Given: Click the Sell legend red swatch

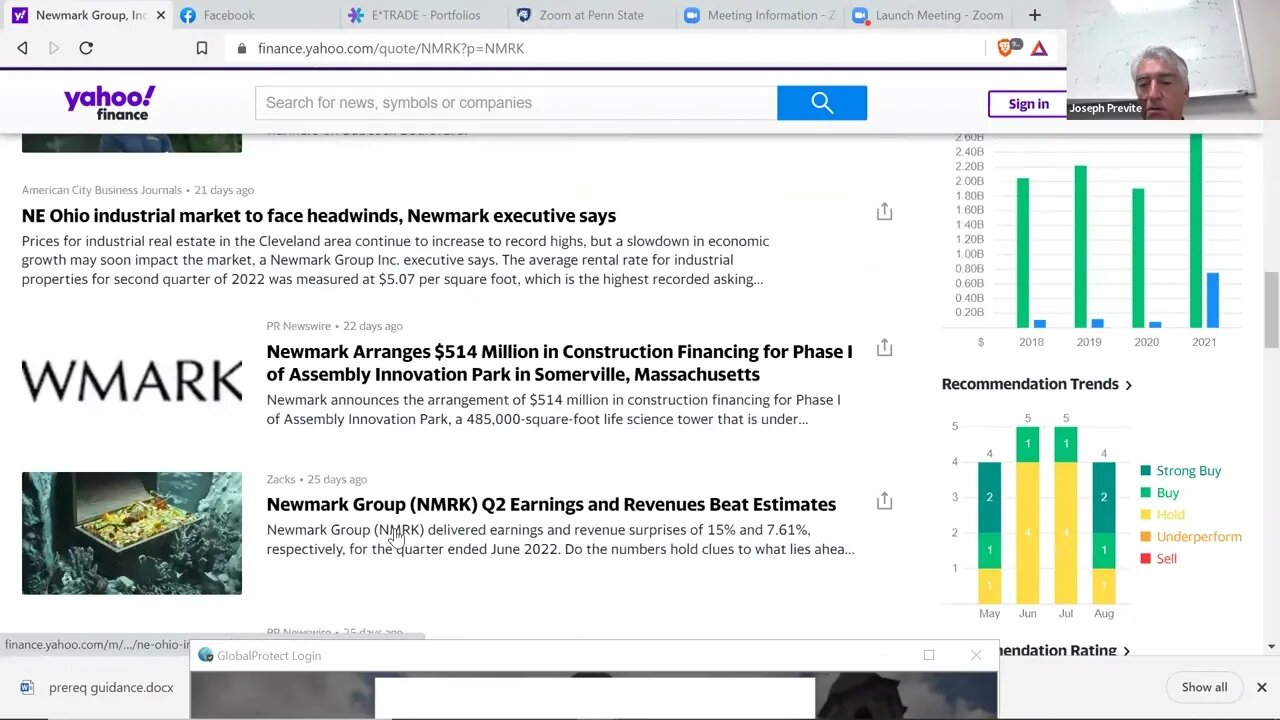Looking at the screenshot, I should pos(1145,559).
